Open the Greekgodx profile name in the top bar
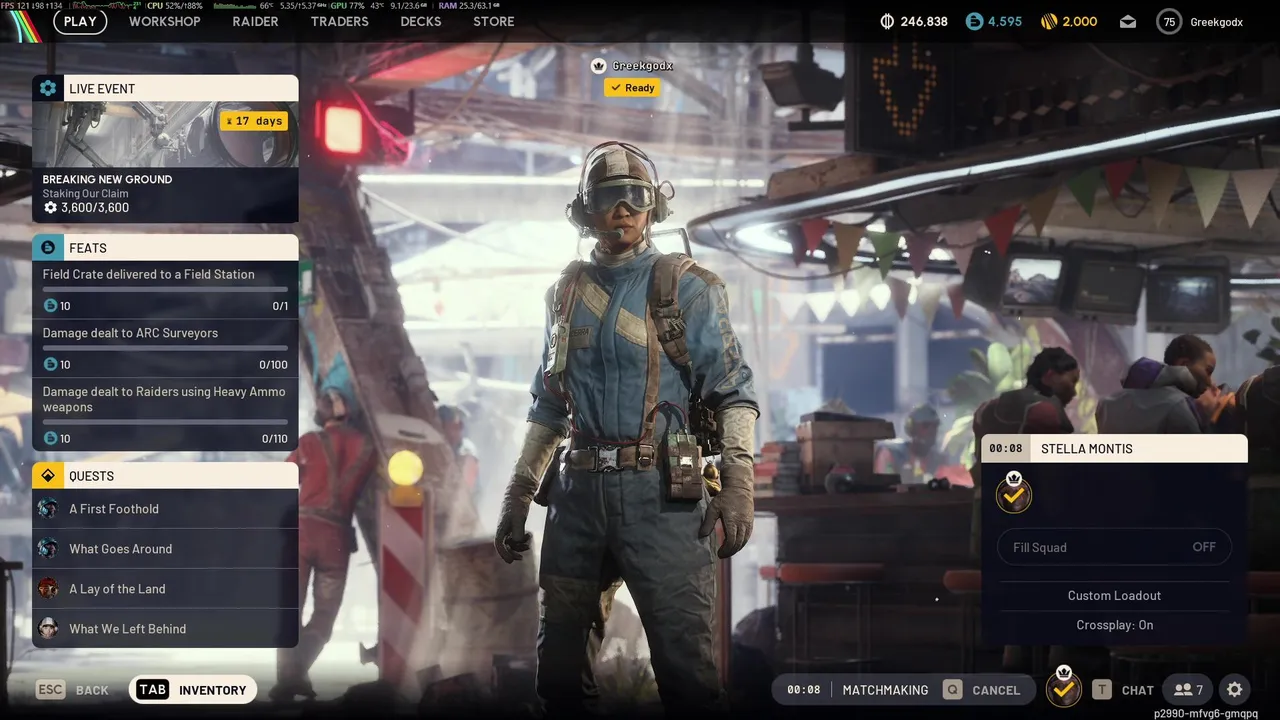 tap(1216, 22)
